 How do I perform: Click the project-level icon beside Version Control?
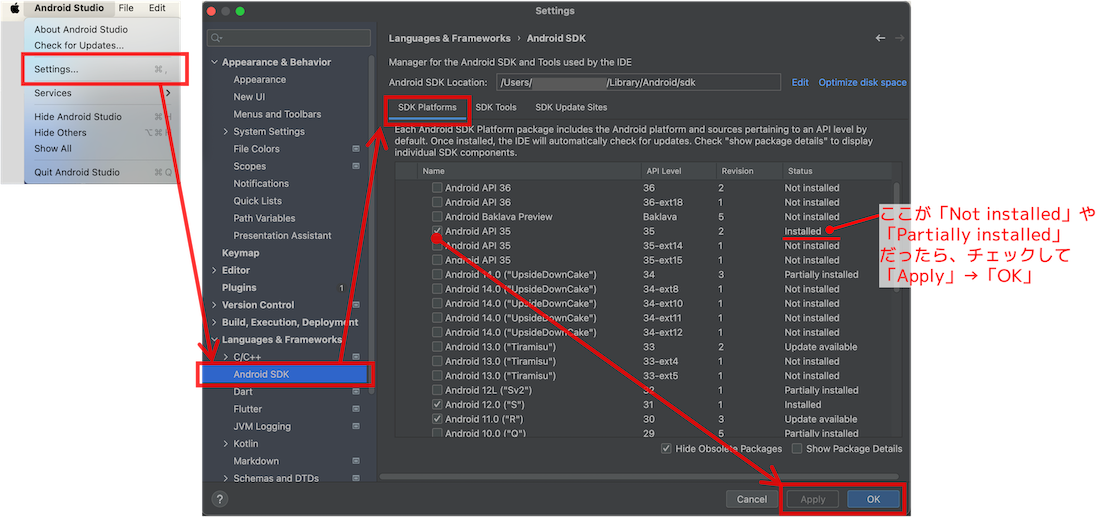click(356, 305)
